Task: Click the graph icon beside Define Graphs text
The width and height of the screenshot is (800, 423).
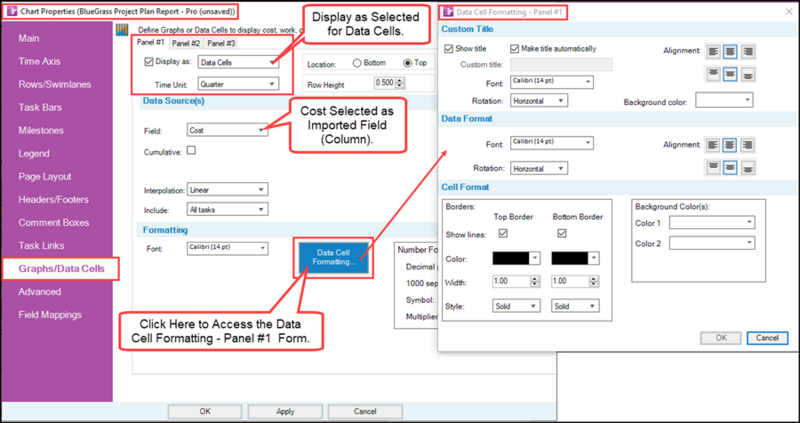Action: click(x=121, y=30)
